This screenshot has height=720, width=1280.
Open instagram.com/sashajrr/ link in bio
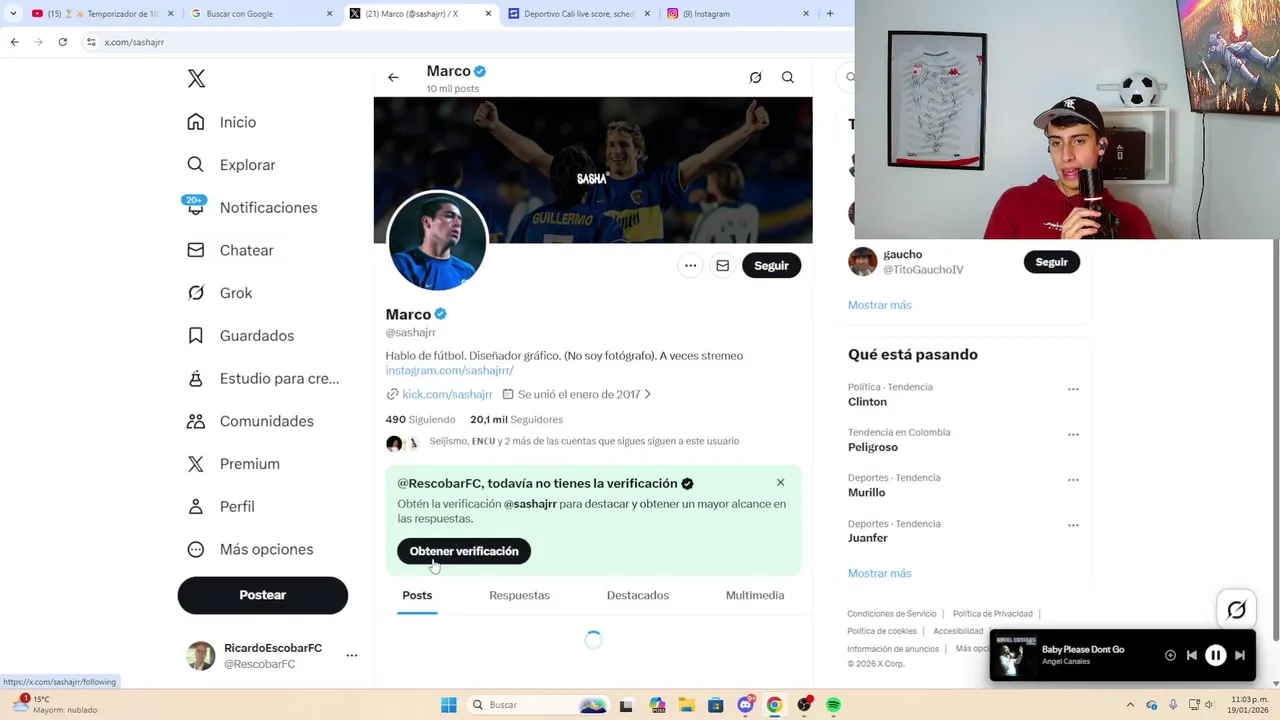click(449, 370)
